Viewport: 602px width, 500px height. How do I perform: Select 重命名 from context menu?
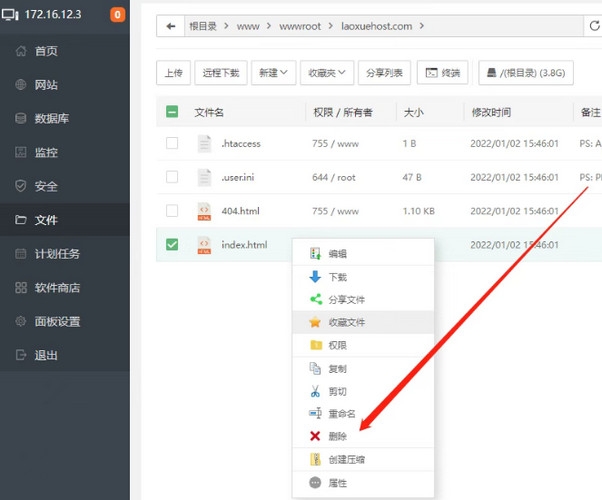pyautogui.click(x=340, y=414)
